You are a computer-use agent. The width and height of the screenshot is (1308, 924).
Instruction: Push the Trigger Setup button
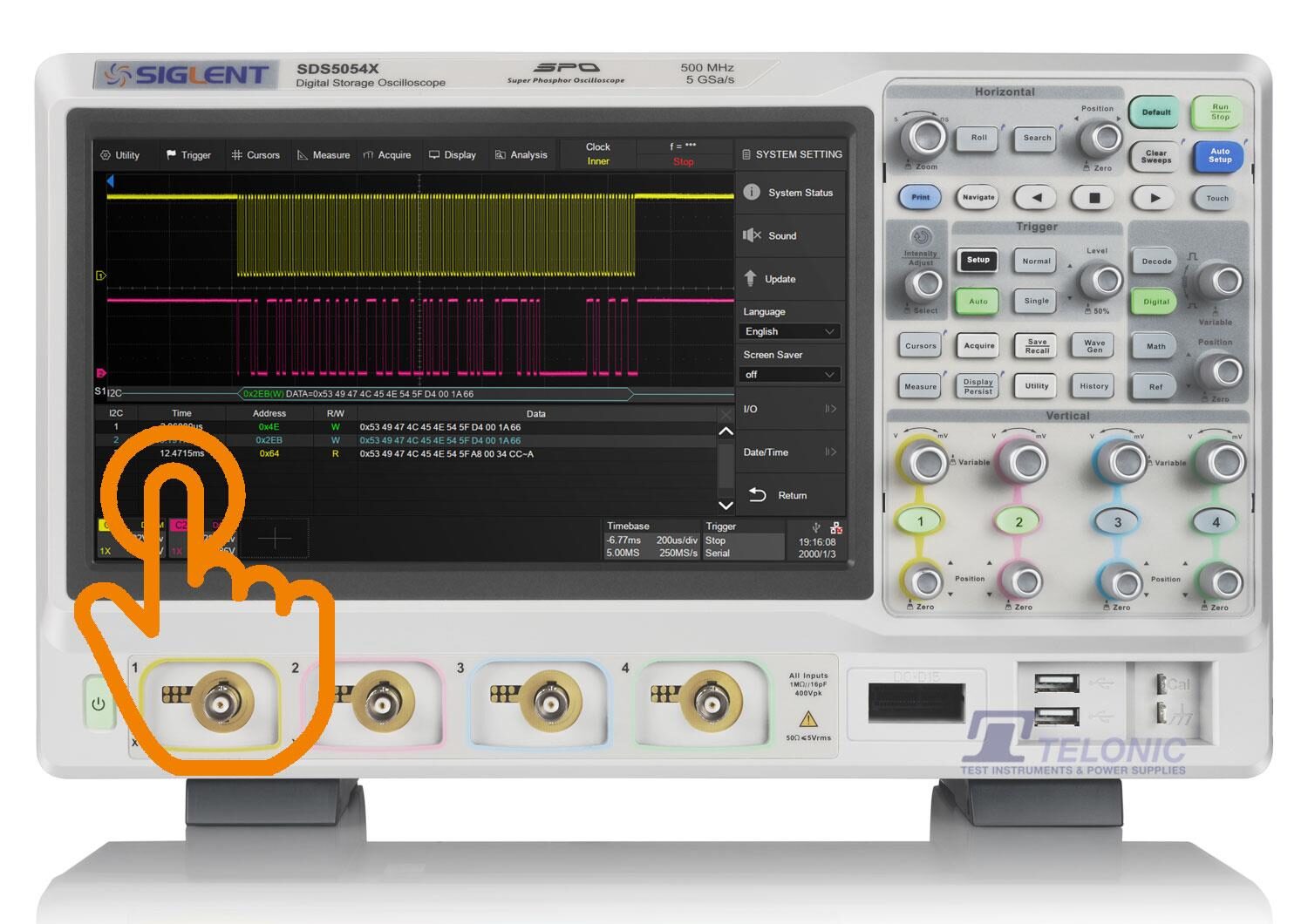[x=978, y=260]
